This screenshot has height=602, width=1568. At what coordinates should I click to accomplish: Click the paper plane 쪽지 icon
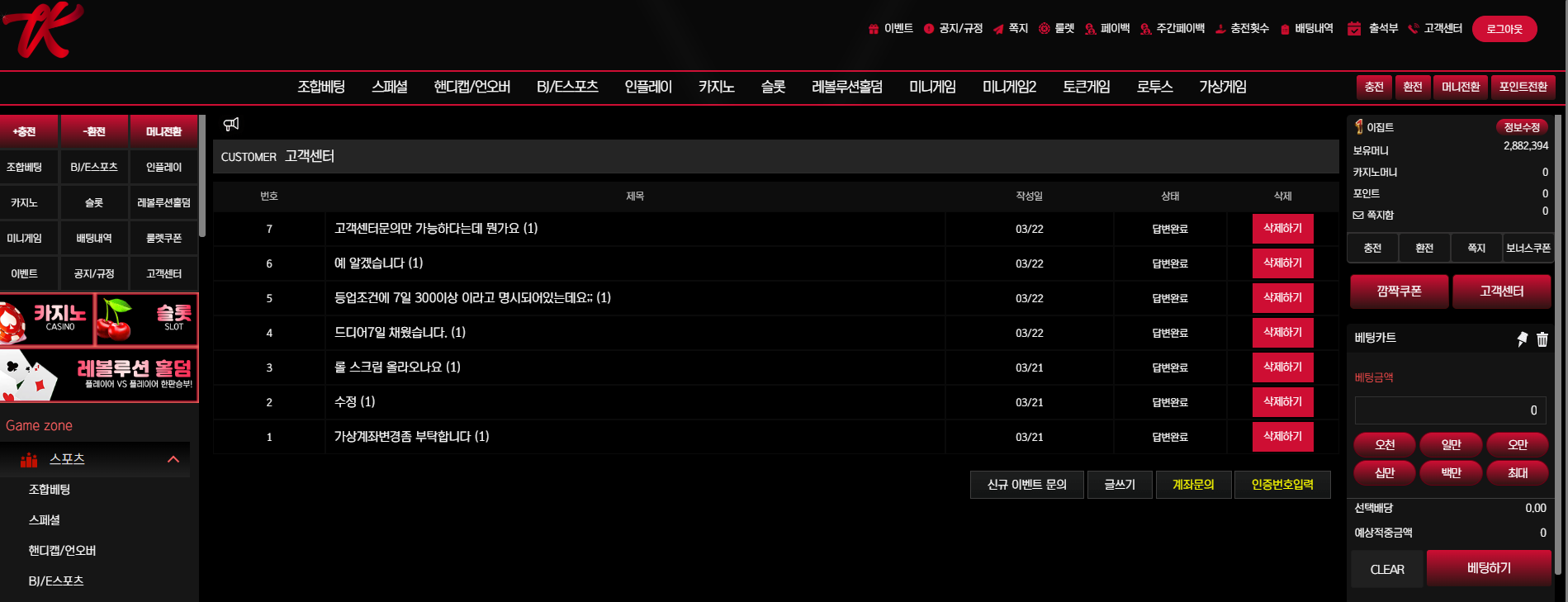[998, 29]
